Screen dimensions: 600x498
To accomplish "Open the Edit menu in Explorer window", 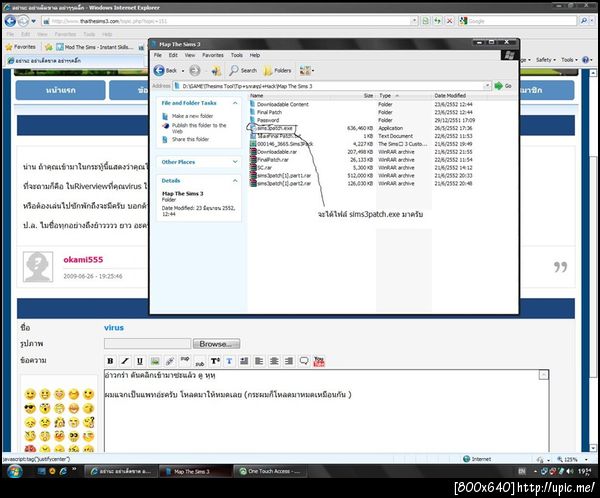I will (x=173, y=55).
